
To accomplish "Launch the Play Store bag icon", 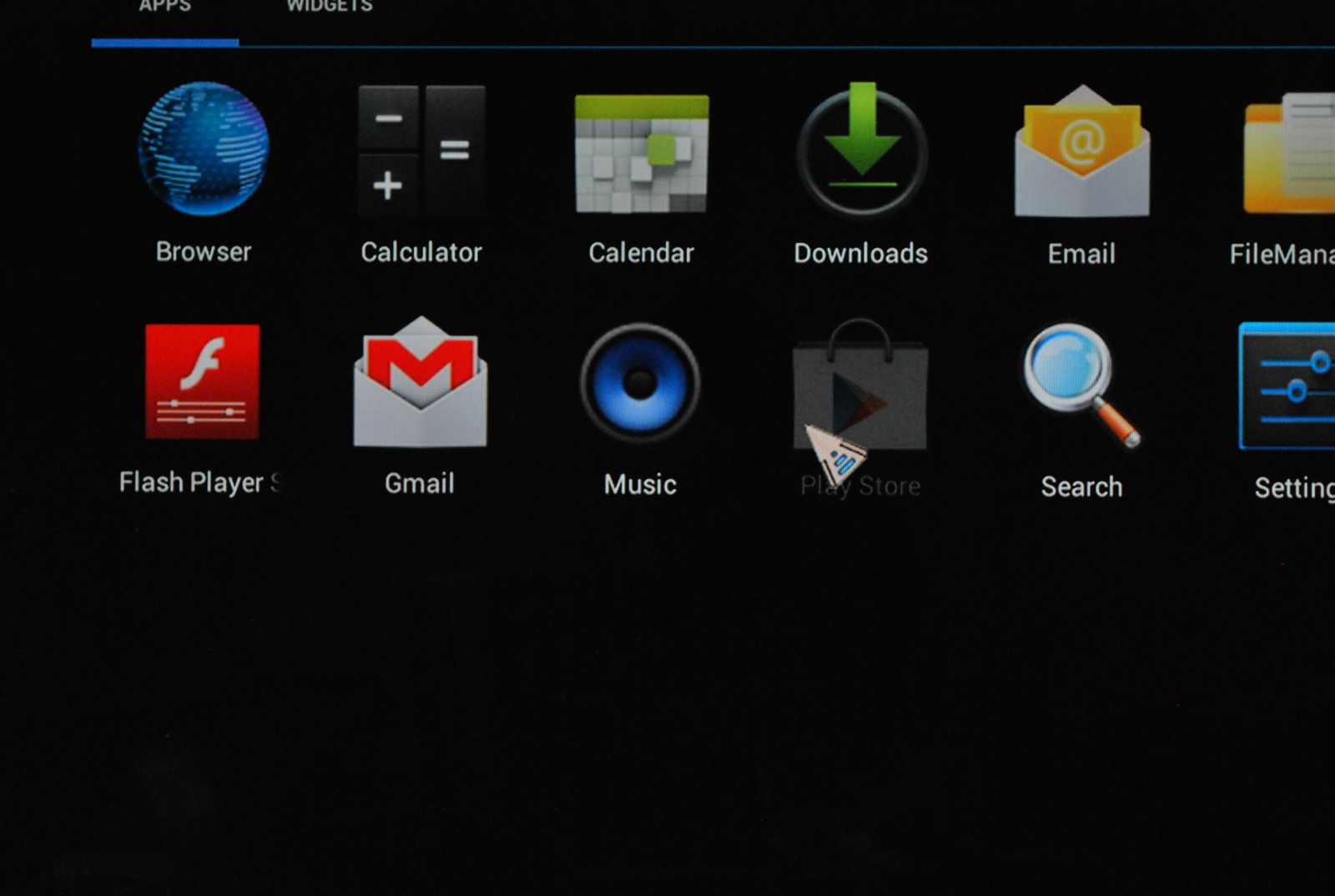I will point(860,385).
